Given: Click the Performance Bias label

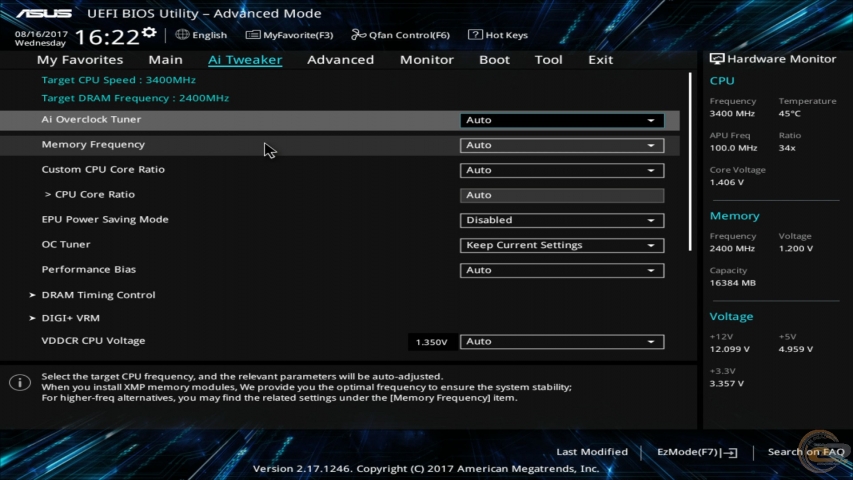Looking at the screenshot, I should click(89, 269).
